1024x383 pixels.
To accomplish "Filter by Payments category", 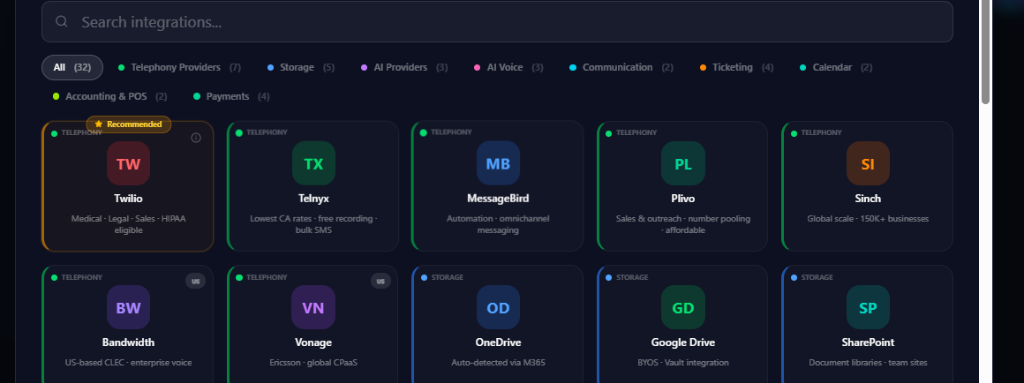I will 232,97.
